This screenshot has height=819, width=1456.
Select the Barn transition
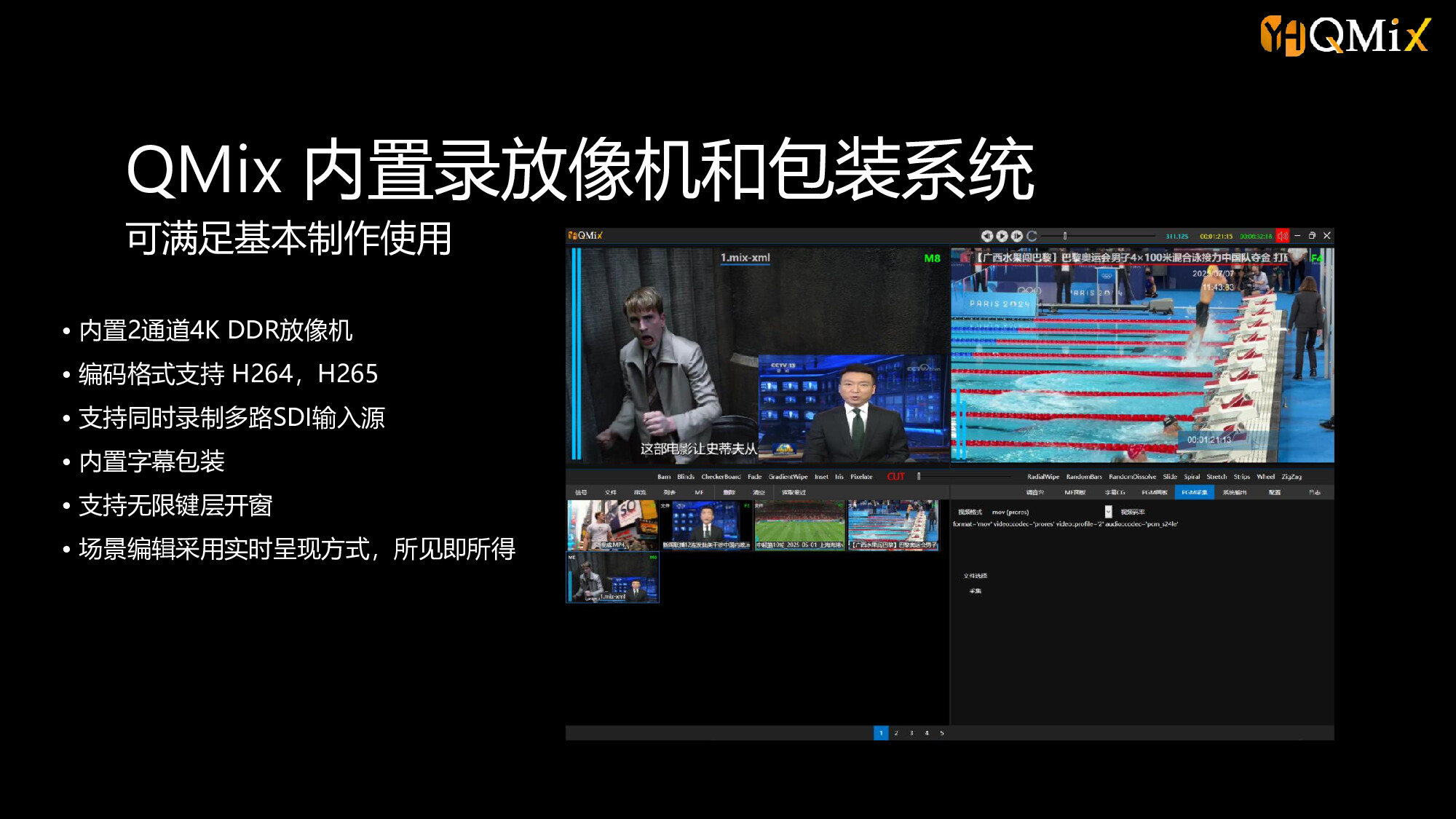(664, 477)
